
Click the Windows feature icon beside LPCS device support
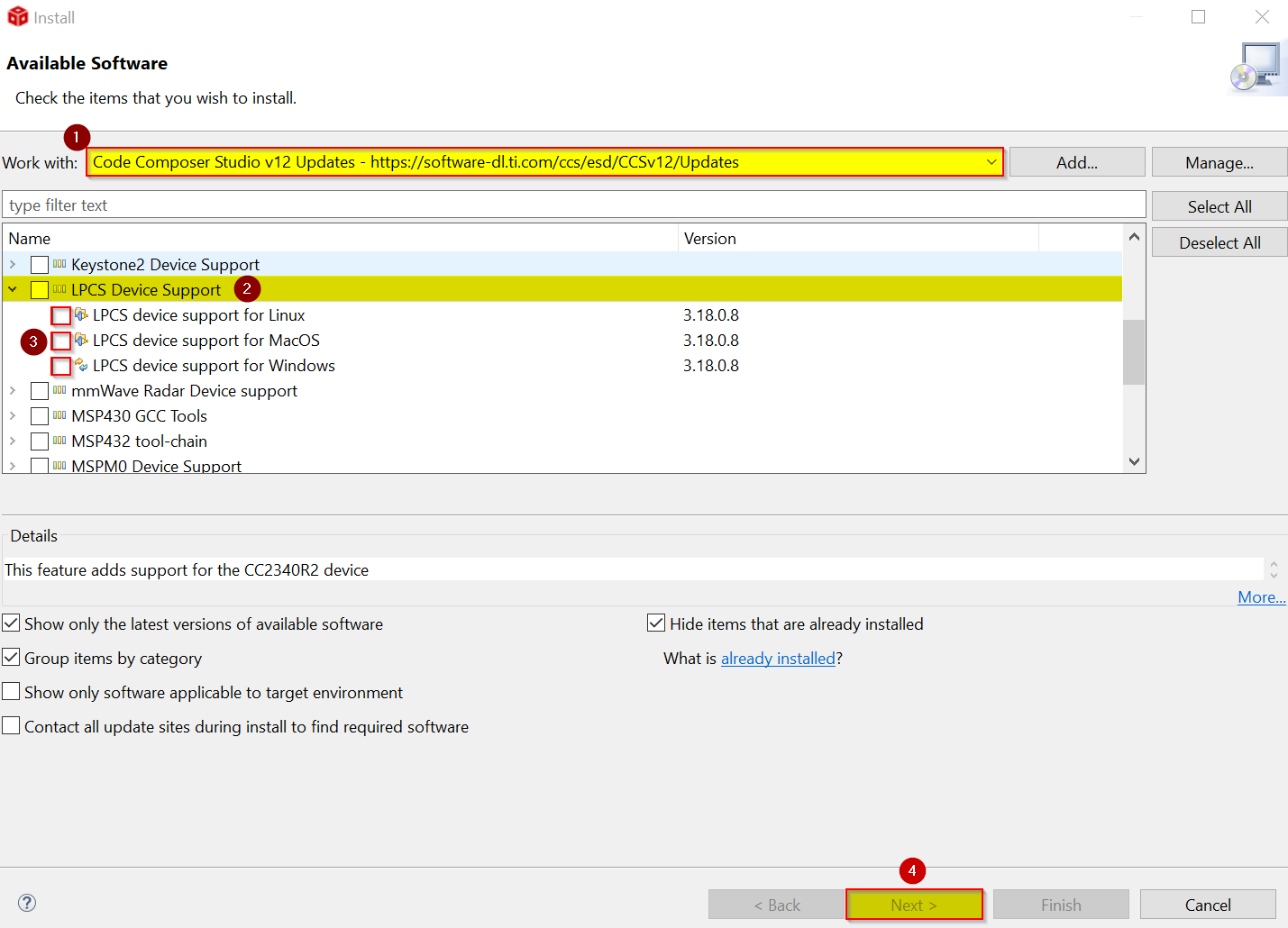pyautogui.click(x=81, y=365)
